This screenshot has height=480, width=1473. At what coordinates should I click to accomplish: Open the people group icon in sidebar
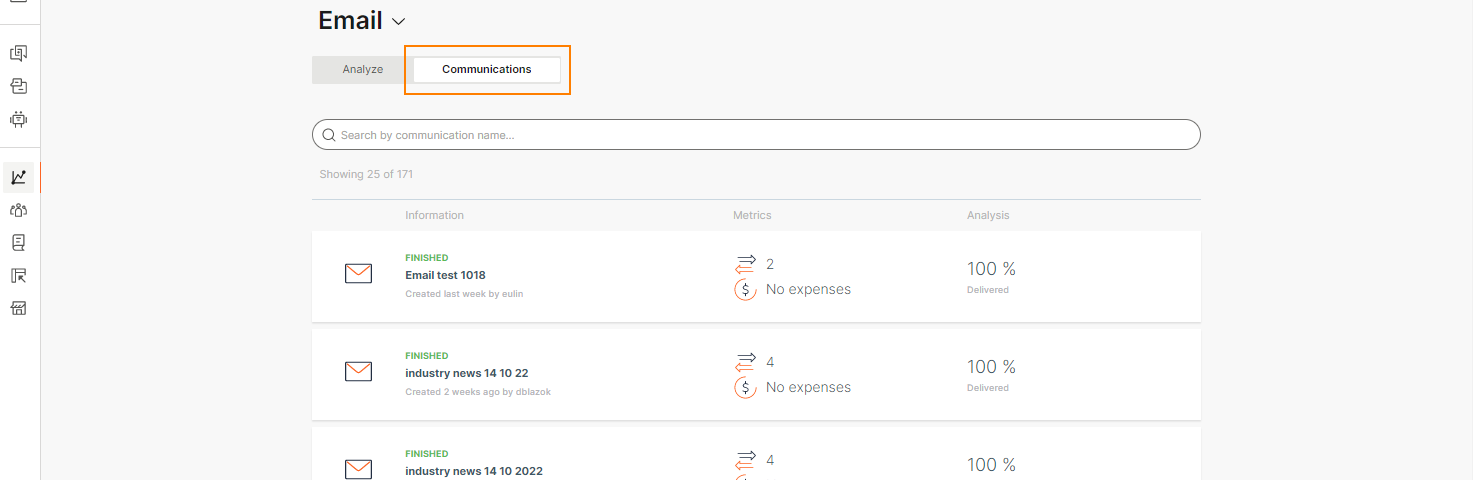pyautogui.click(x=18, y=210)
